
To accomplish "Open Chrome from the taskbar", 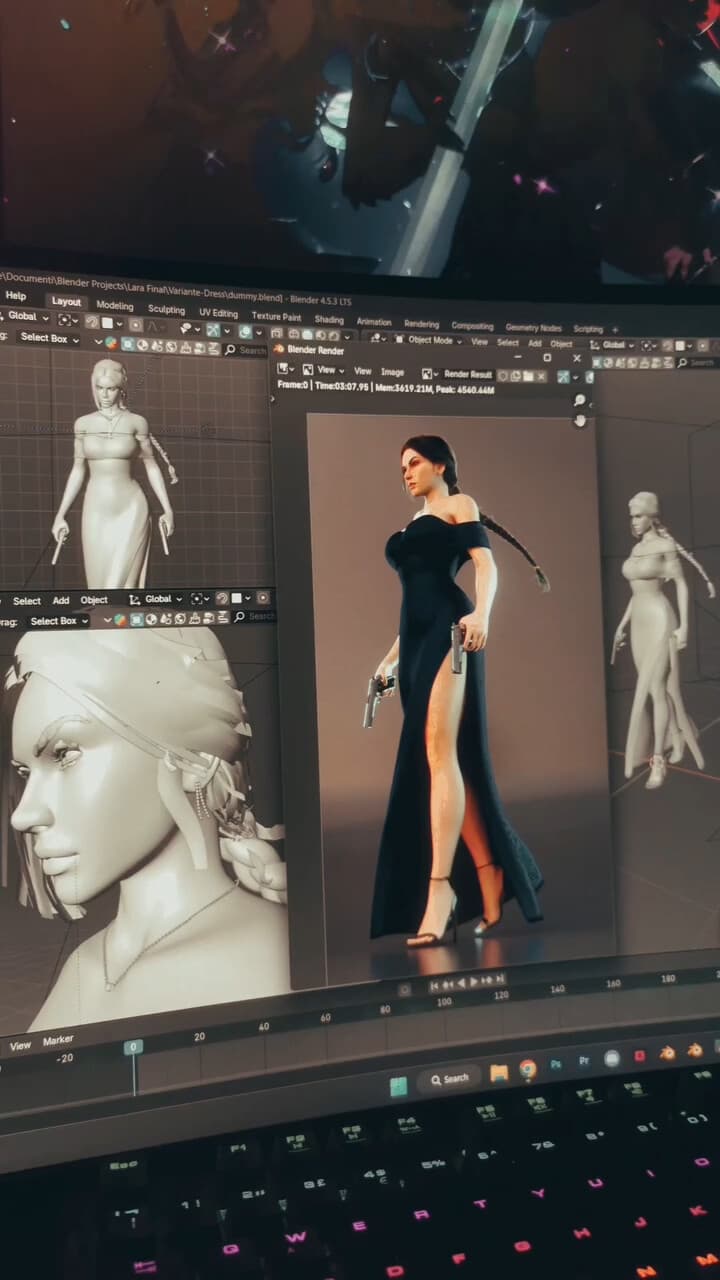I will 528,1069.
